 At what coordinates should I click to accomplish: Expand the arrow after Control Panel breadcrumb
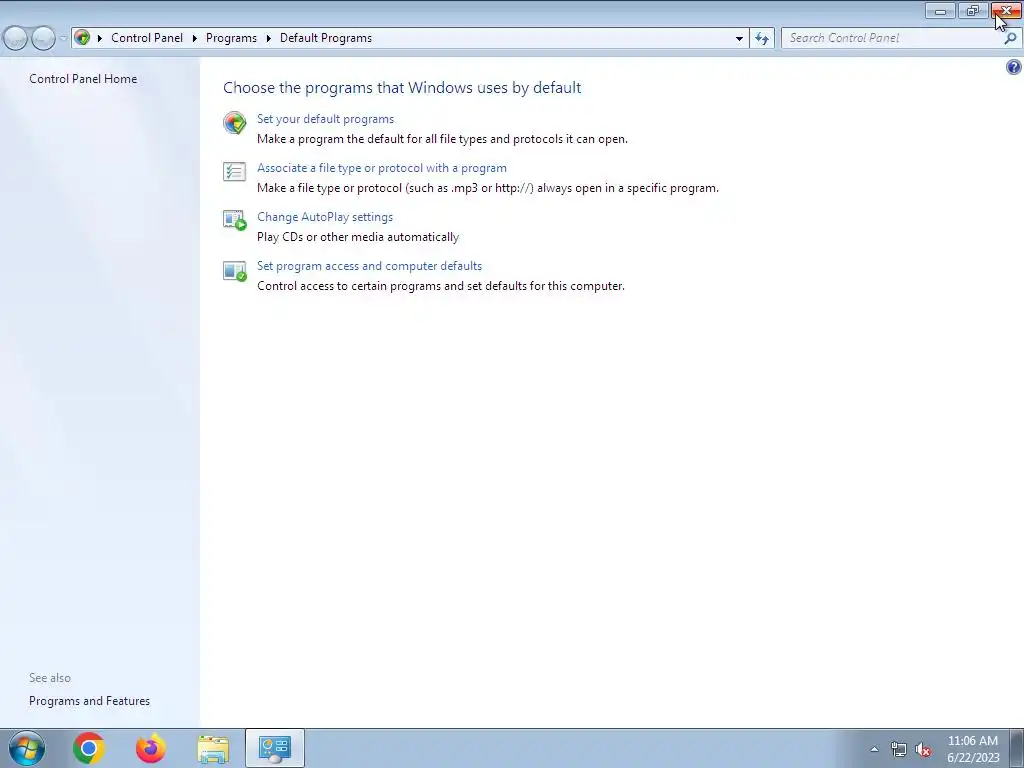pos(195,38)
